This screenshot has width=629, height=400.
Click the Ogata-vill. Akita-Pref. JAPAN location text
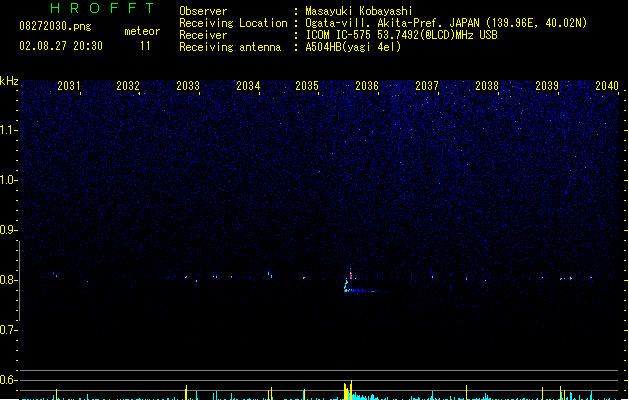click(x=446, y=23)
